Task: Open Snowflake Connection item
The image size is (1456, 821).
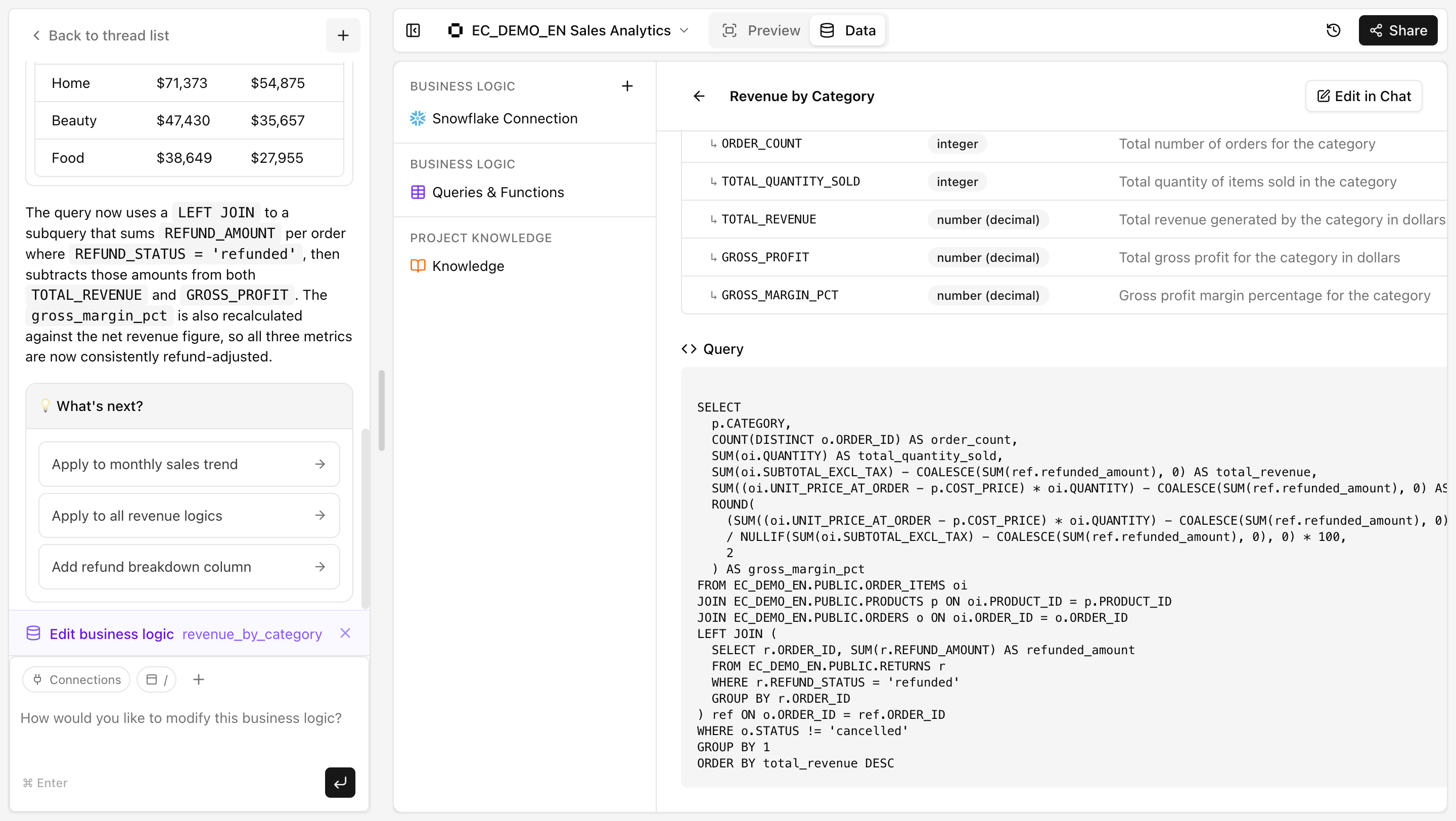Action: (504, 119)
